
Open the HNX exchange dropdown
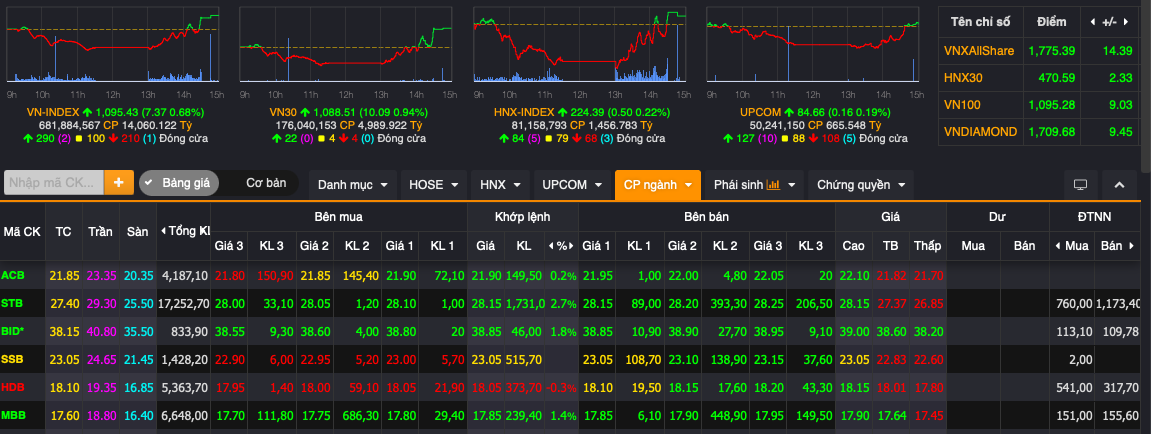(501, 184)
